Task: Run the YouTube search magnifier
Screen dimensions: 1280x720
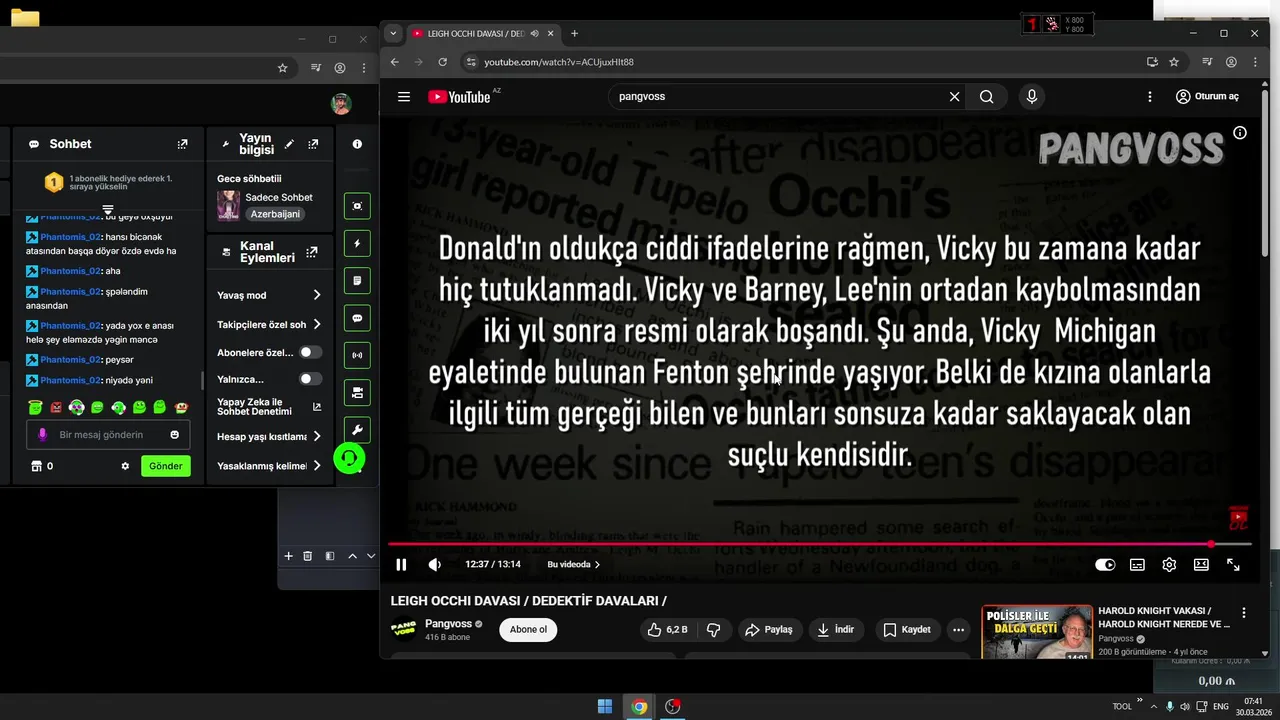Action: tap(987, 97)
